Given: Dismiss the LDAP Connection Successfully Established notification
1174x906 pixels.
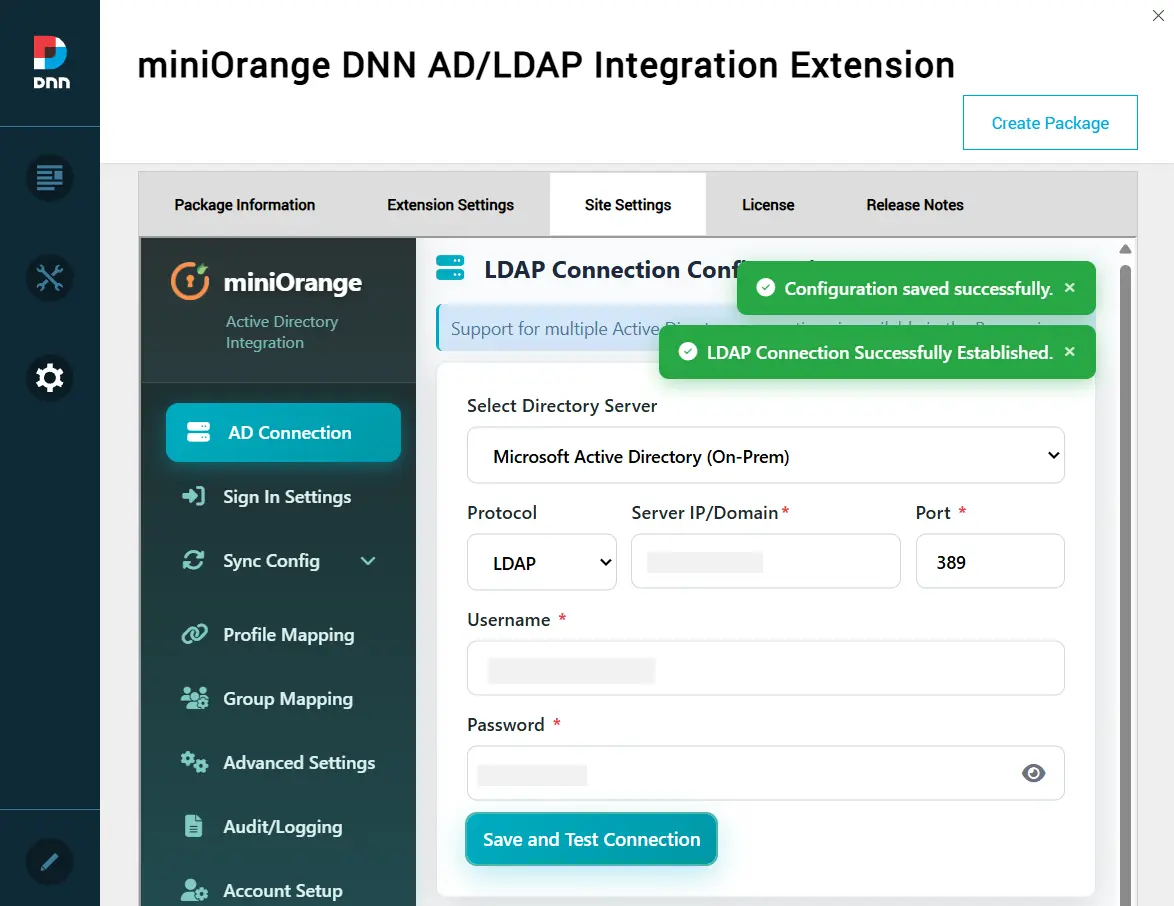Looking at the screenshot, I should click(x=1070, y=352).
